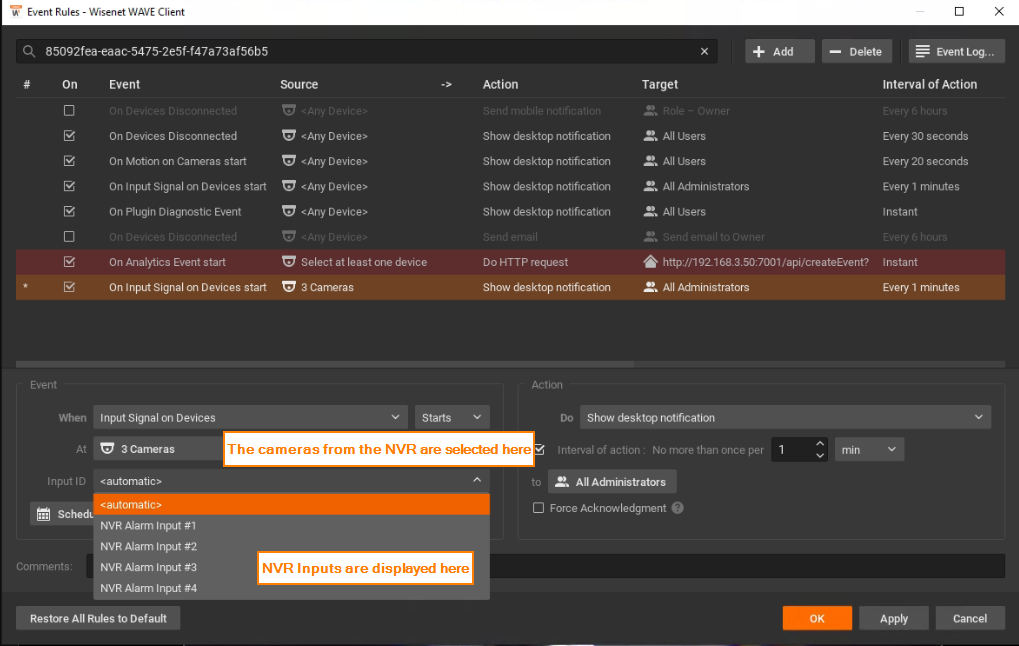Click the arrow column header icon
The width and height of the screenshot is (1019, 646).
pos(446,84)
